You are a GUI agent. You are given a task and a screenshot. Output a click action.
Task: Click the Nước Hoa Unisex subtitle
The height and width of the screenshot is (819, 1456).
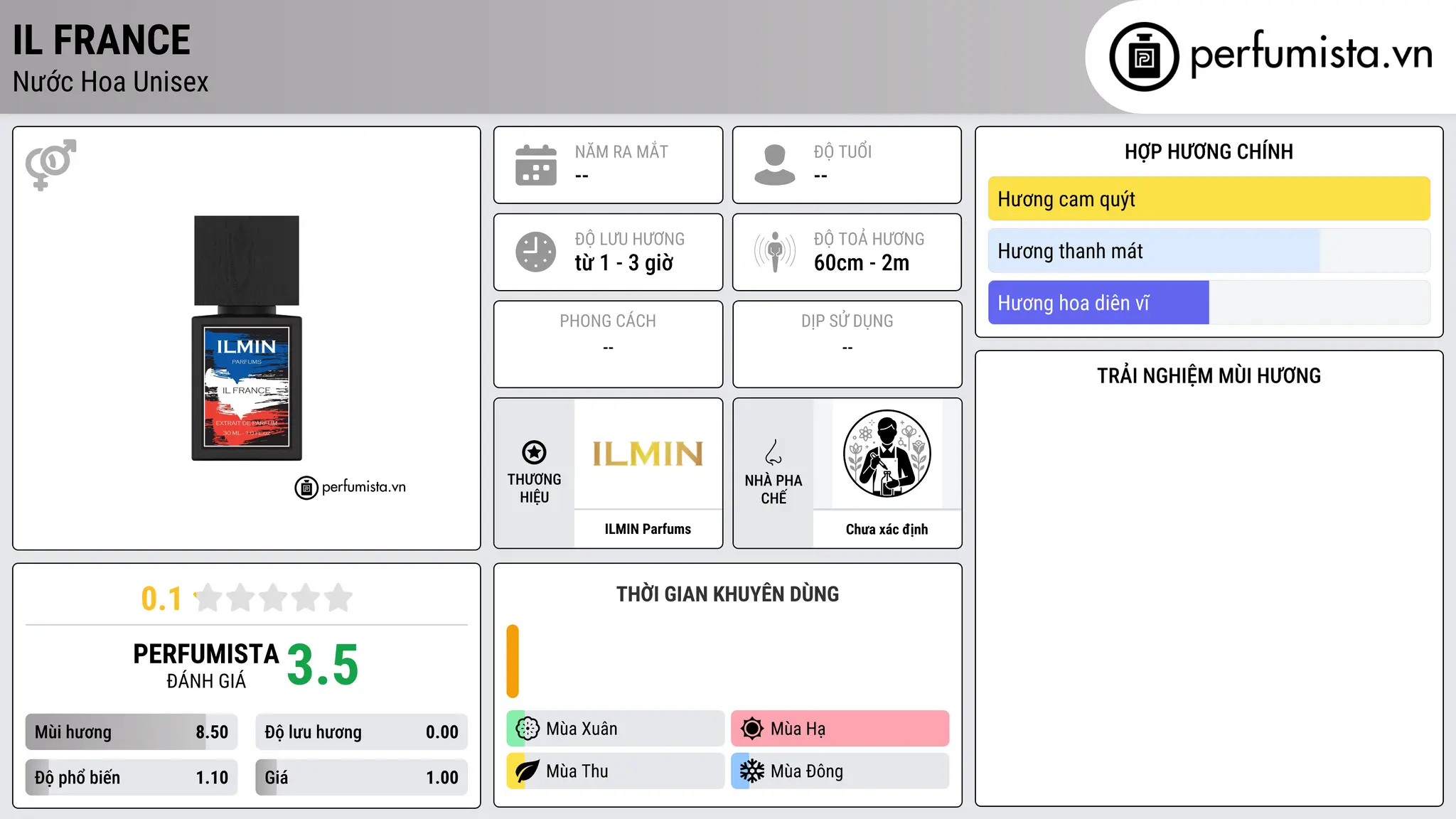click(111, 82)
